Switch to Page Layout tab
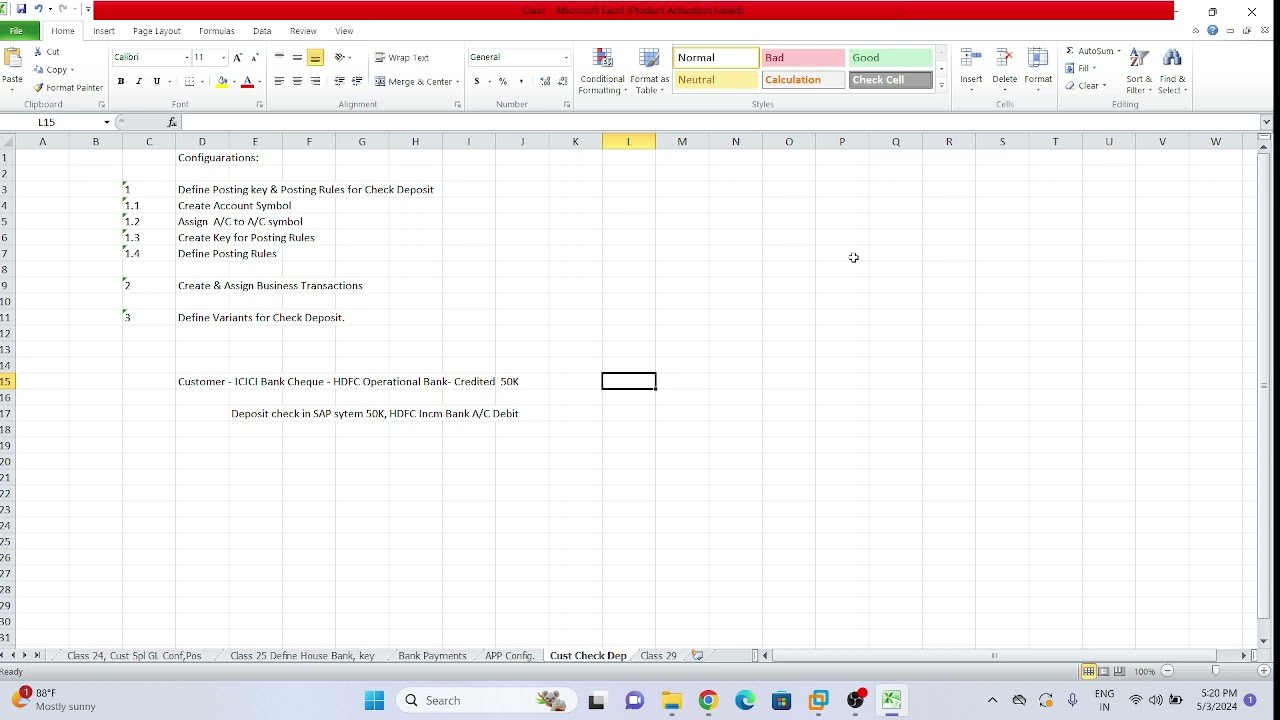1280x720 pixels. point(157,31)
